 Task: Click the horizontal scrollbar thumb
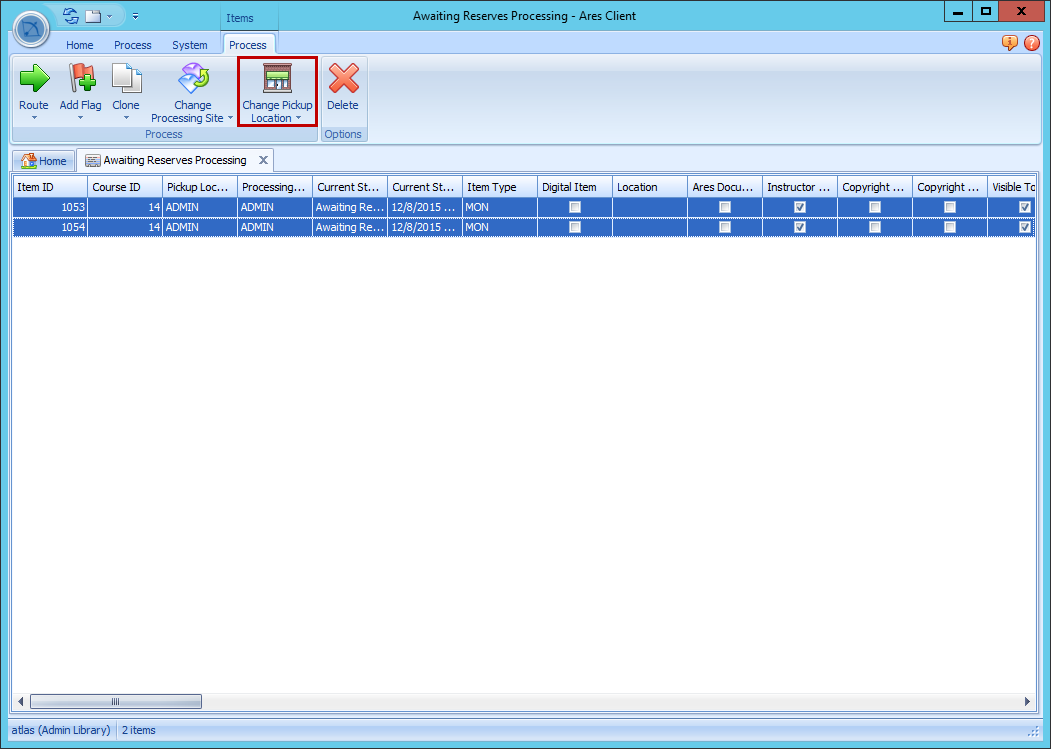click(115, 702)
